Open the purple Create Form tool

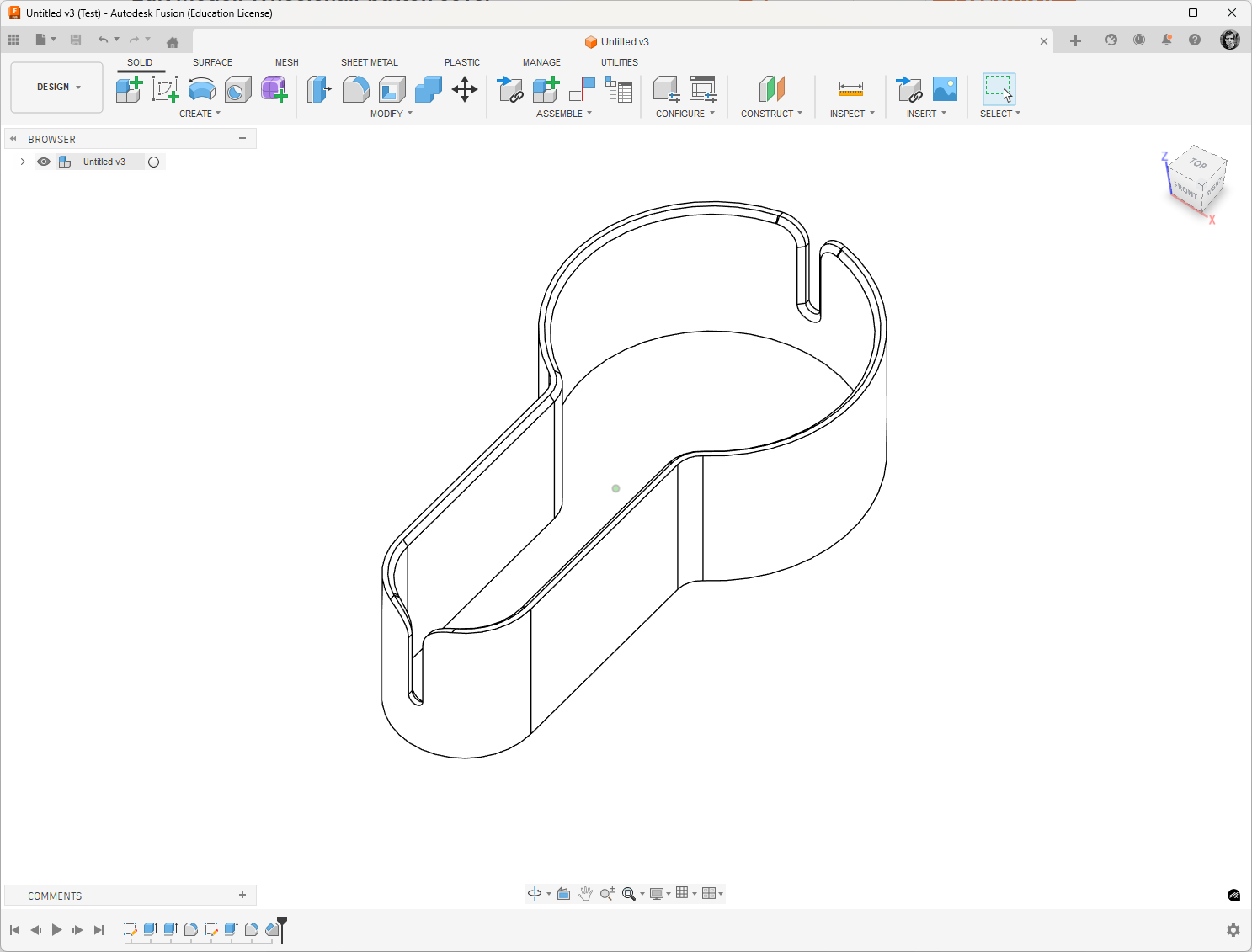pyautogui.click(x=274, y=89)
